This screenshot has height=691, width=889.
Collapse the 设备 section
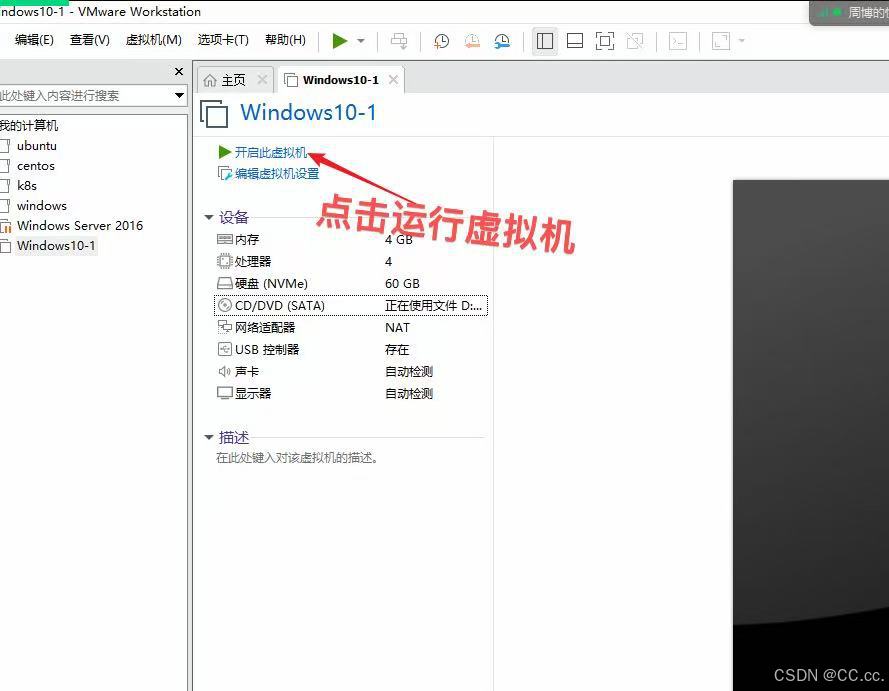pos(209,217)
